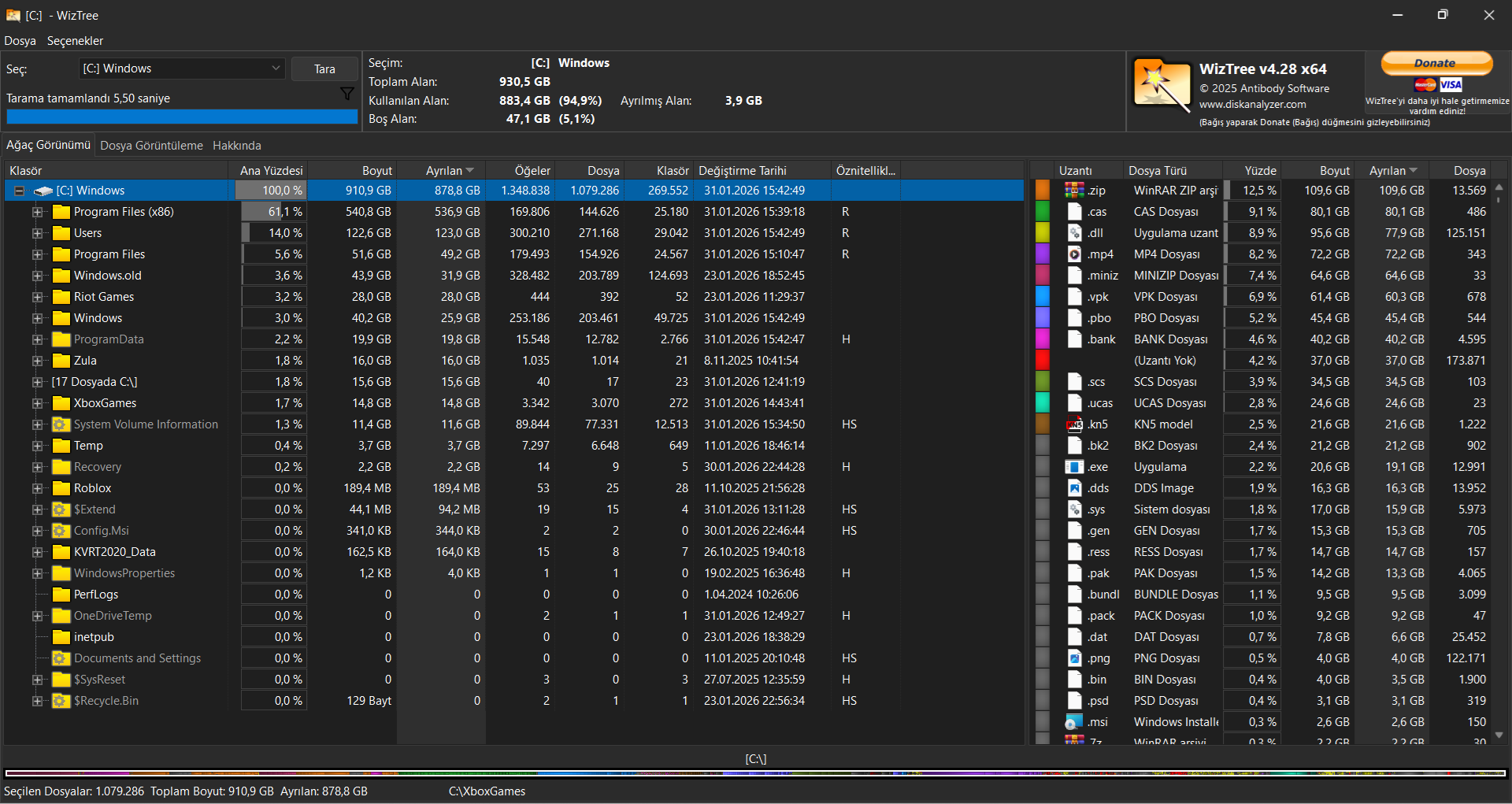Expand the [17 Dosyada C:\] node
This screenshot has height=804, width=1512.
37,382
